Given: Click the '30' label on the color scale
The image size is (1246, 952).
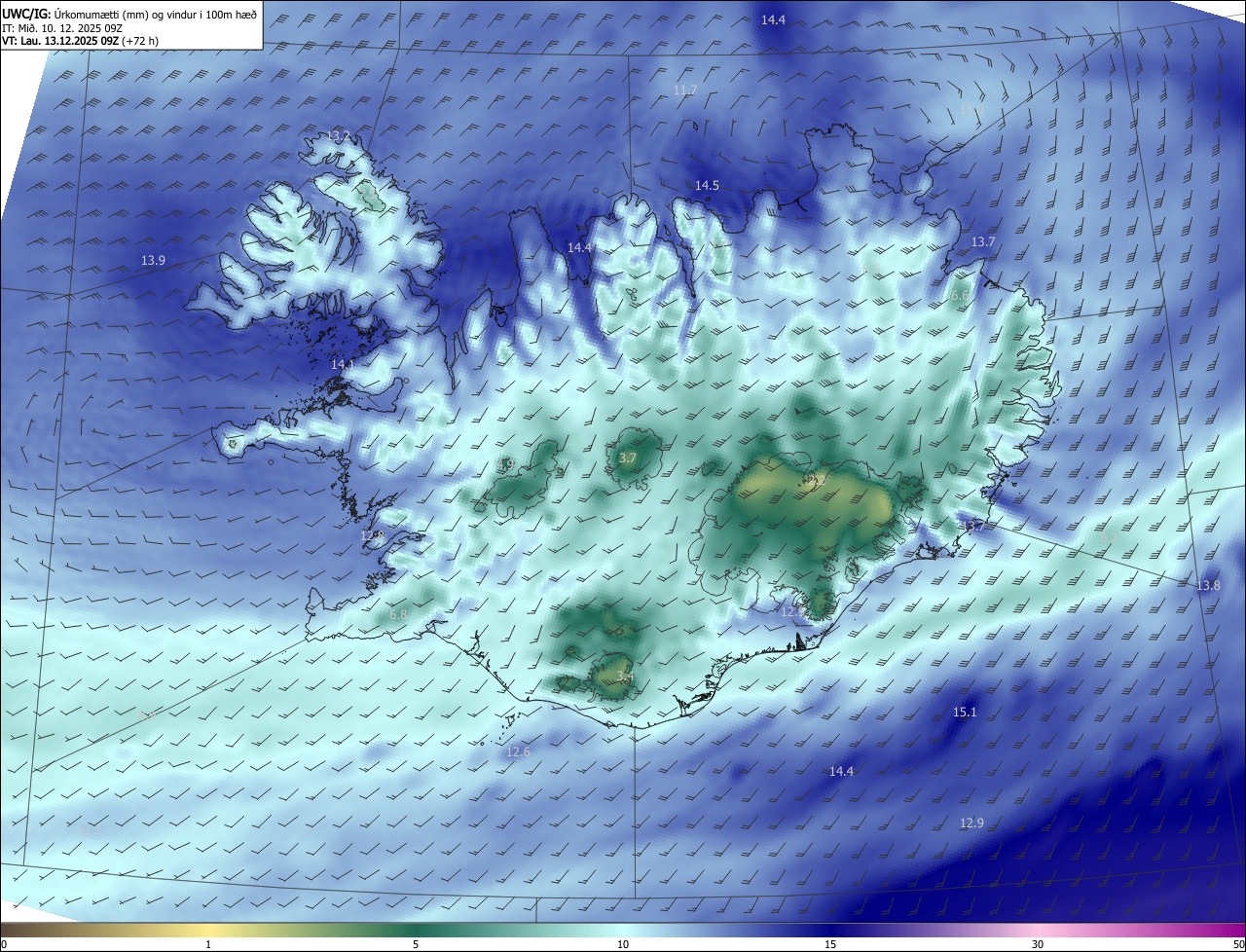Looking at the screenshot, I should pyautogui.click(x=1038, y=944).
